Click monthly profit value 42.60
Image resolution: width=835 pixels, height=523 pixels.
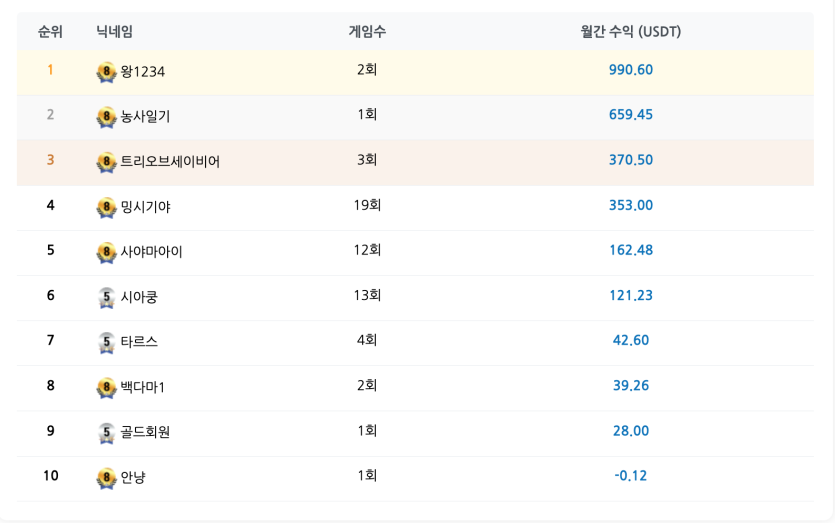[631, 340]
